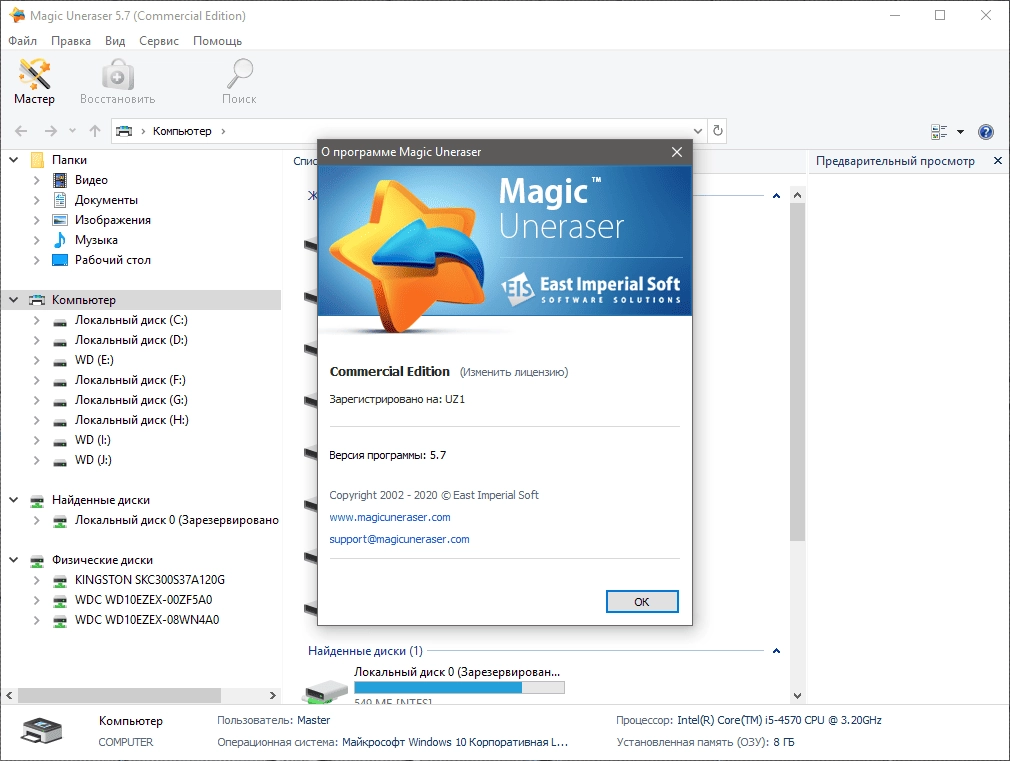Click the Папки folder icon
The image size is (1010, 761).
coord(37,160)
